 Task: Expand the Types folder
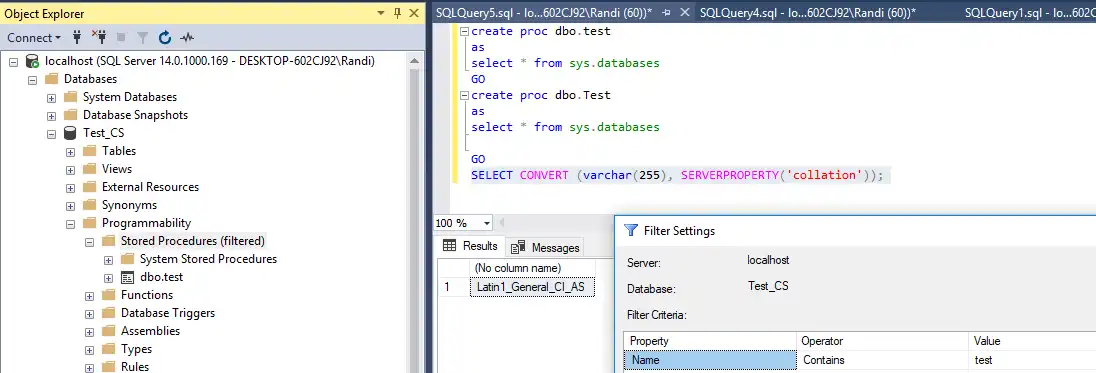pyautogui.click(x=89, y=350)
